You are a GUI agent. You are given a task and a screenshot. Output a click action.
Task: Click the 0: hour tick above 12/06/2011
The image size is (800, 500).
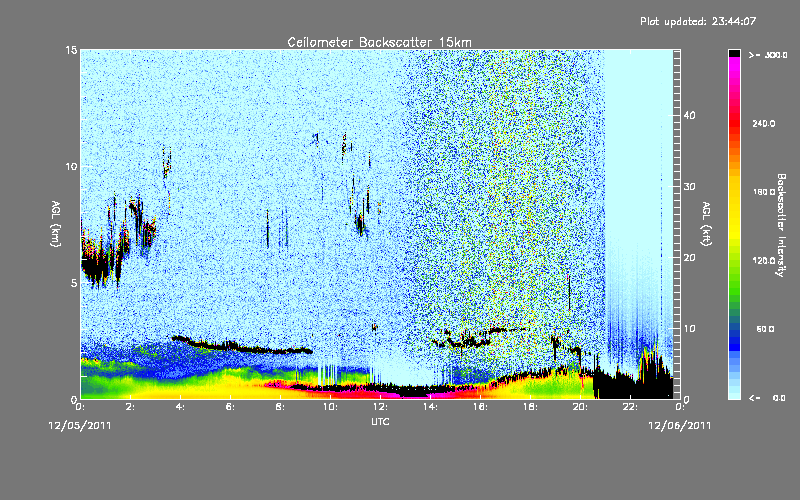point(680,407)
